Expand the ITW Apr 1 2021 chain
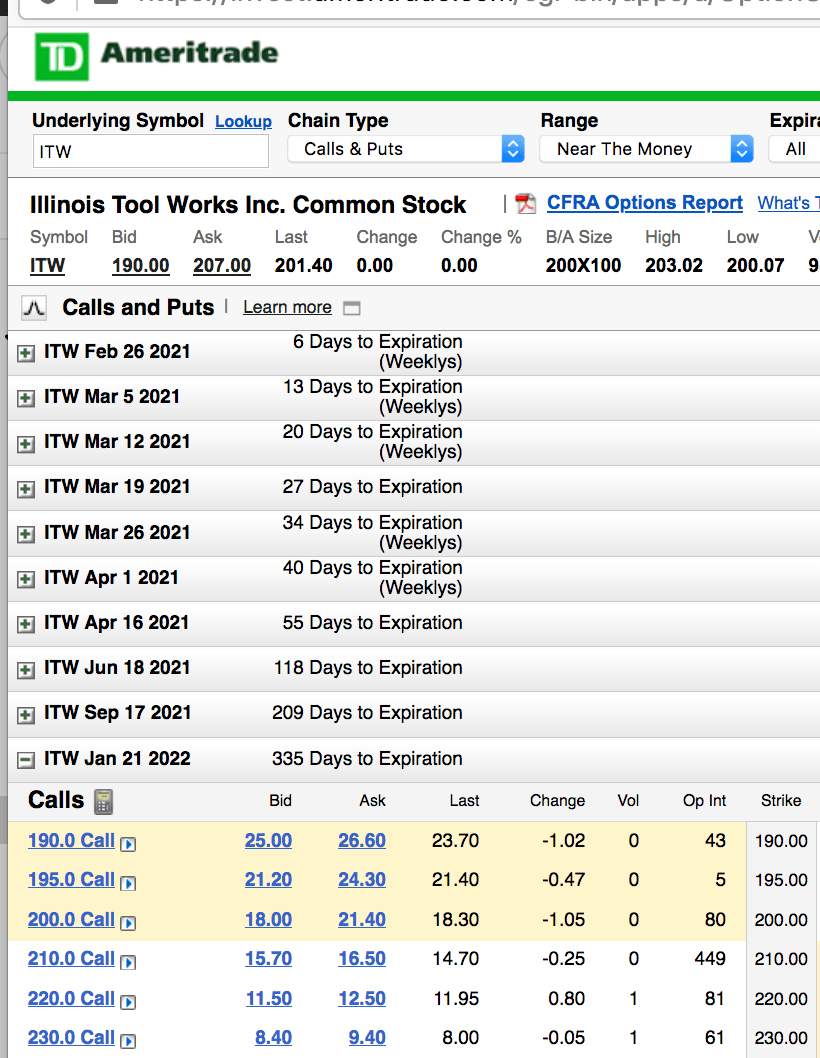Viewport: 820px width, 1058px height. click(26, 579)
